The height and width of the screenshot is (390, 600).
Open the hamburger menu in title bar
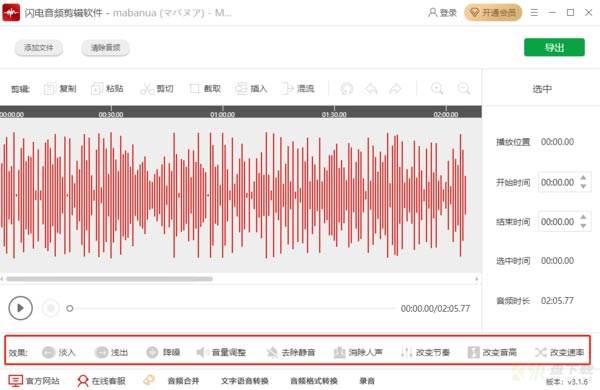(x=534, y=13)
